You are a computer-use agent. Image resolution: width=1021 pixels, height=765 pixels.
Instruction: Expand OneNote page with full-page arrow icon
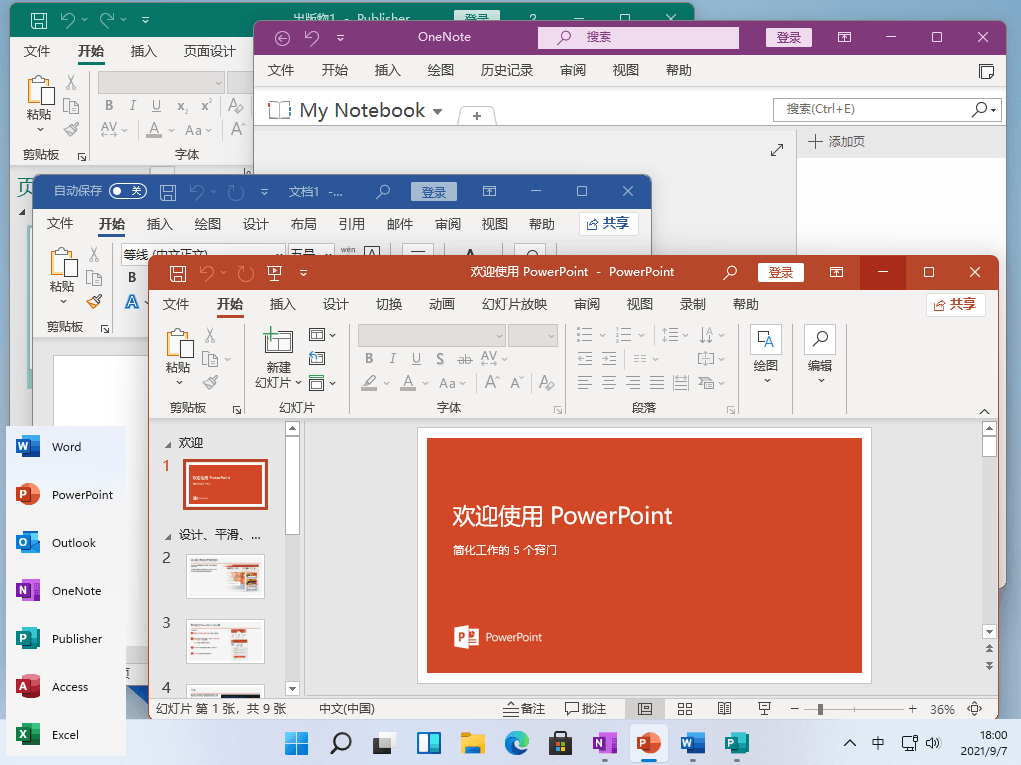point(777,150)
